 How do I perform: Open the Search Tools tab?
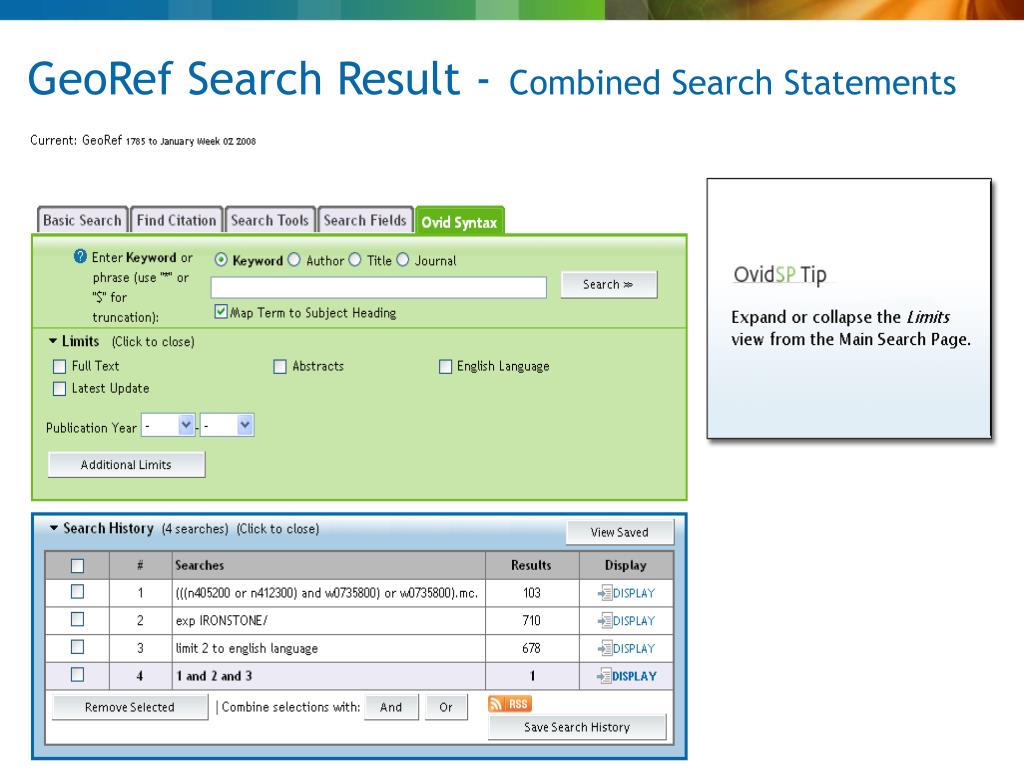click(x=270, y=220)
